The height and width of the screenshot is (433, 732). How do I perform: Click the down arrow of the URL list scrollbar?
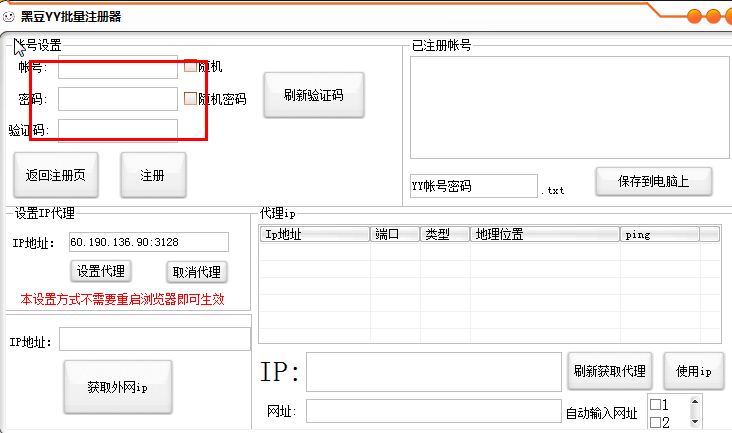695,422
